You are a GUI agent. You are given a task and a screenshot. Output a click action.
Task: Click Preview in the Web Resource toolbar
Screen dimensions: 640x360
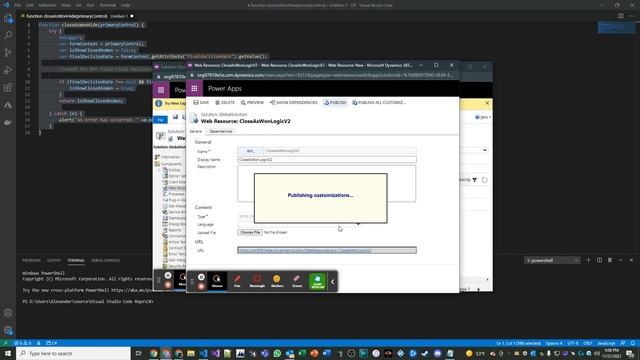(x=252, y=102)
